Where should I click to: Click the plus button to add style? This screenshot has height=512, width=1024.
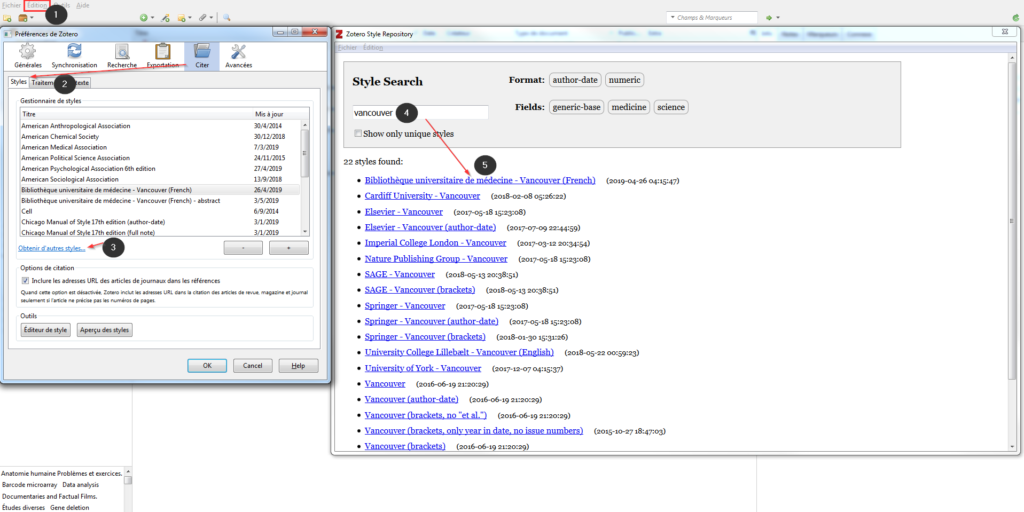[x=289, y=248]
